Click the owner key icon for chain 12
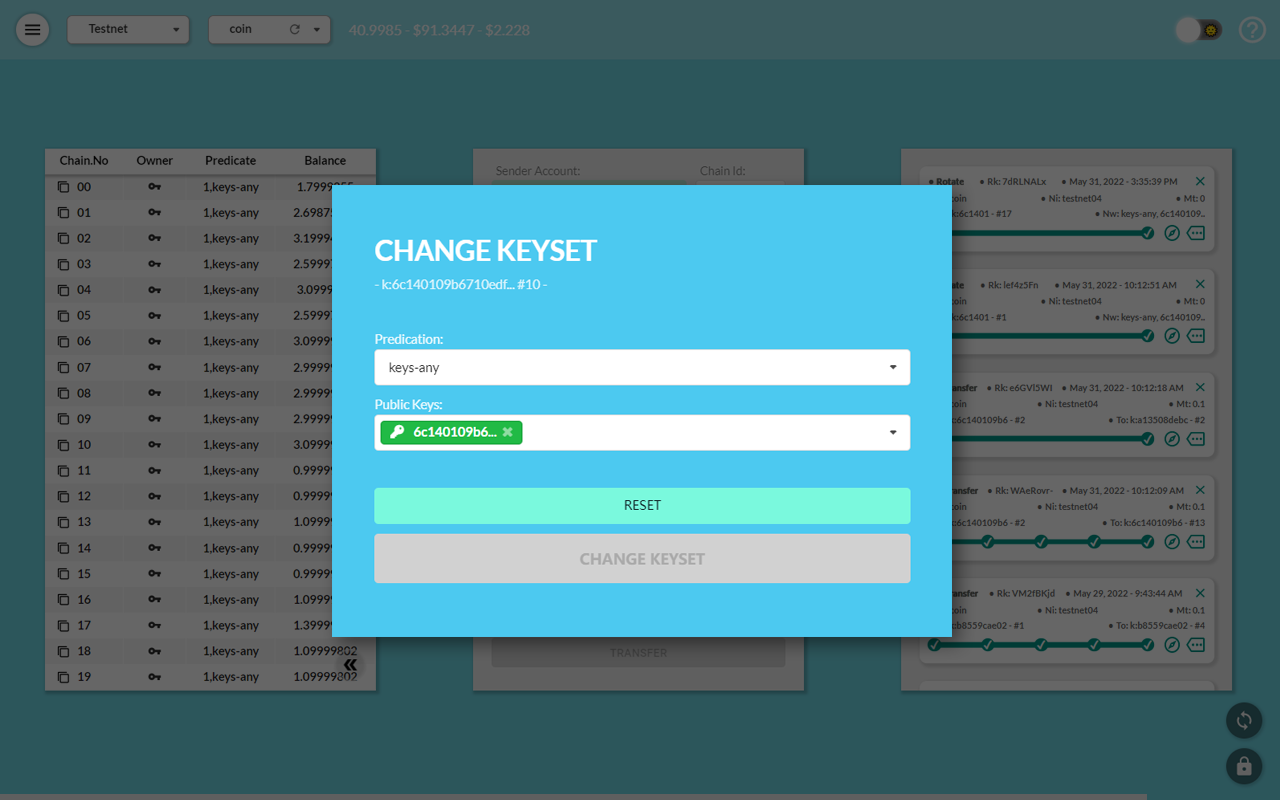 tap(154, 496)
